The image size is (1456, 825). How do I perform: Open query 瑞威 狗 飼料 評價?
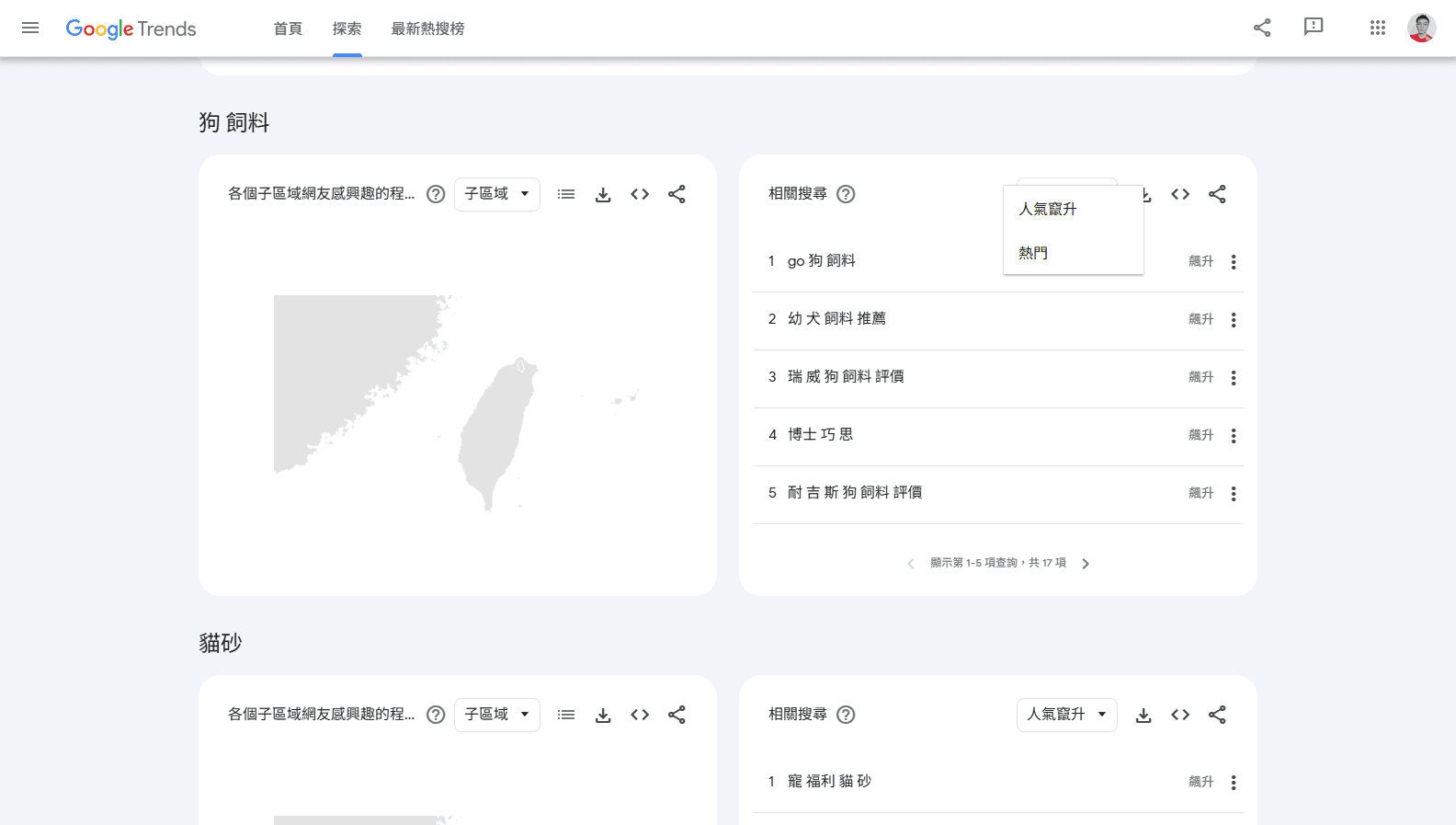pyautogui.click(x=846, y=377)
